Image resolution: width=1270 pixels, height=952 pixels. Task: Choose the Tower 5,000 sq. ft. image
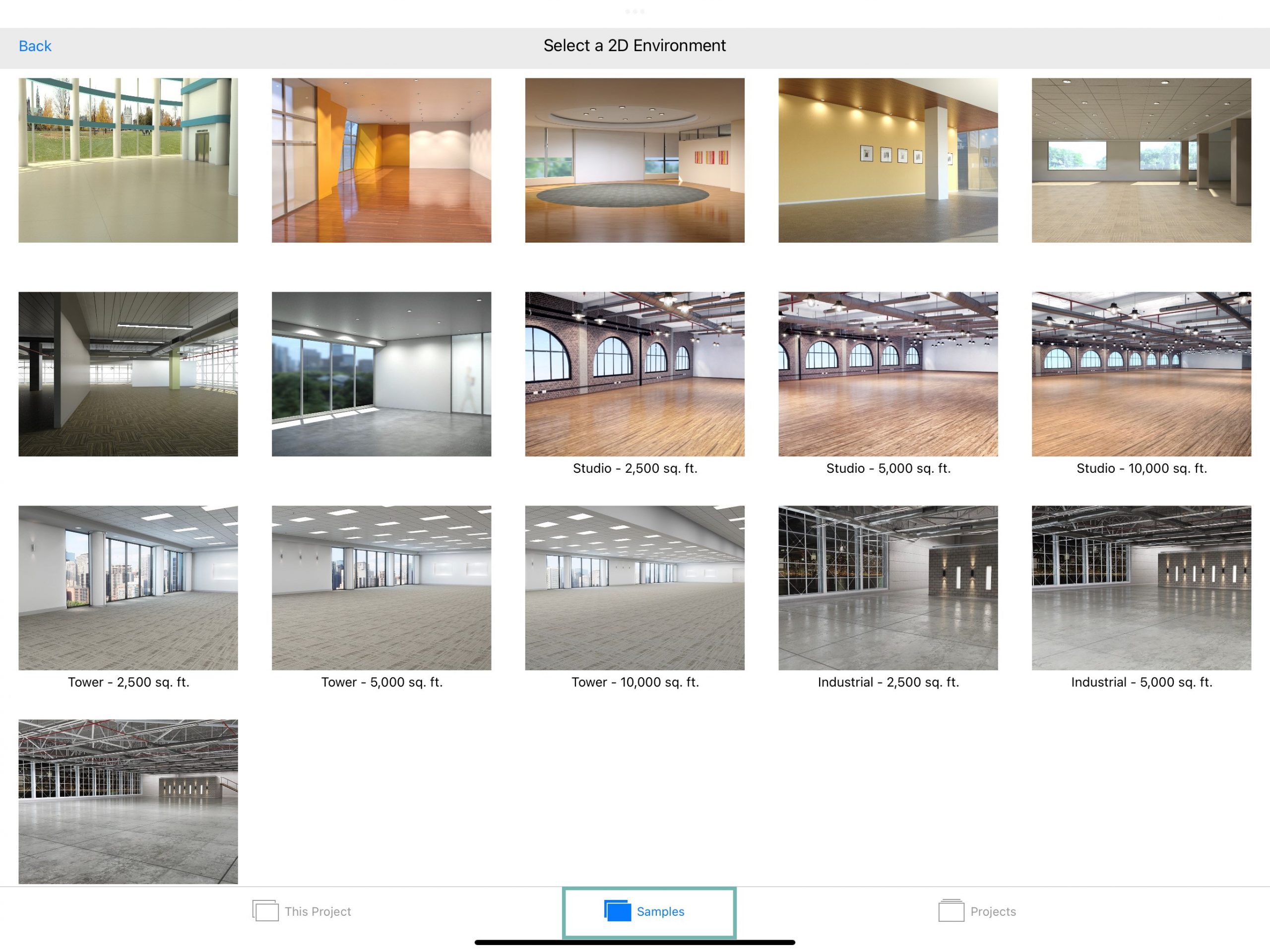(x=381, y=588)
